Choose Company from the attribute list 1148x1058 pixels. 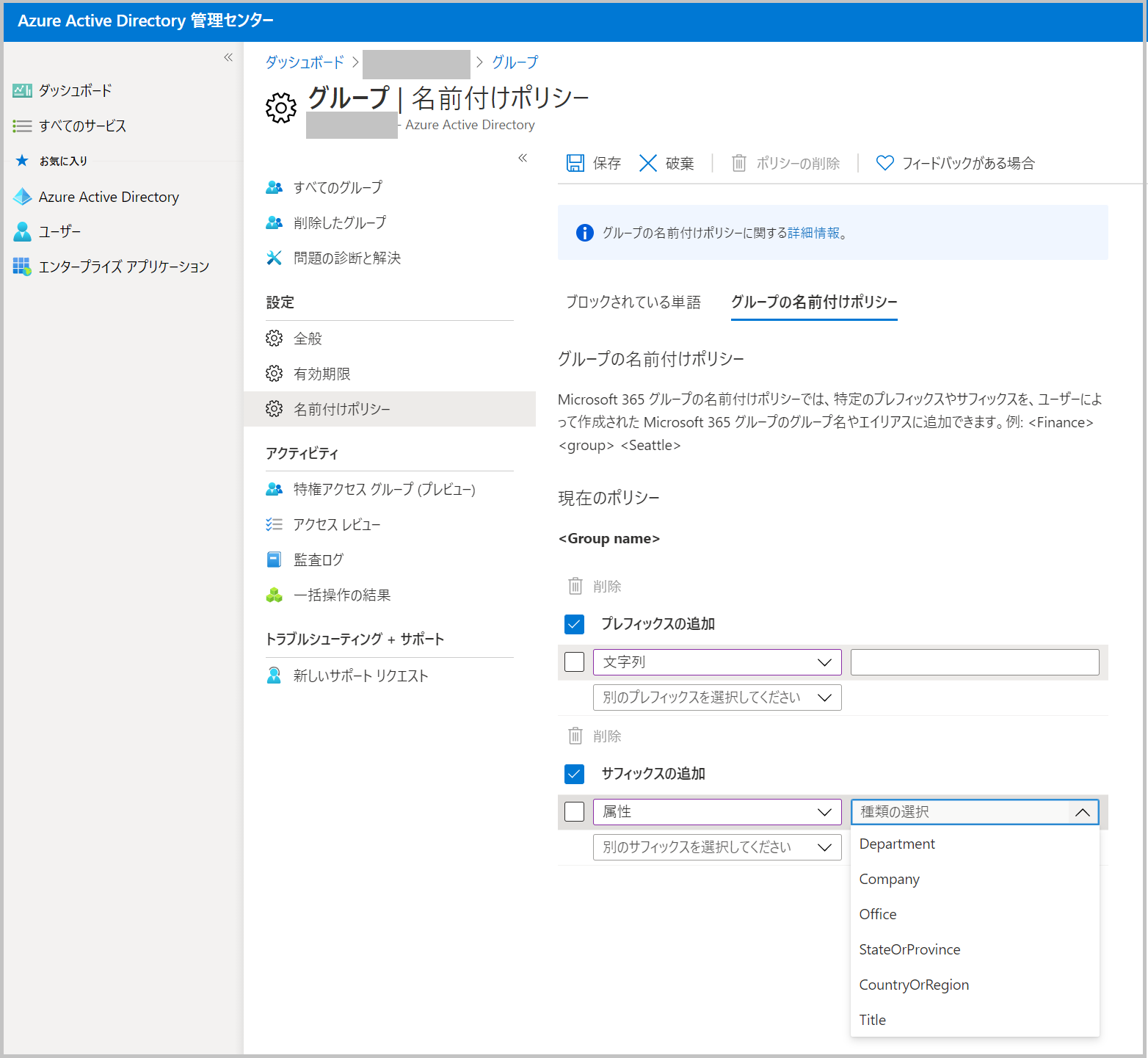tap(975, 880)
